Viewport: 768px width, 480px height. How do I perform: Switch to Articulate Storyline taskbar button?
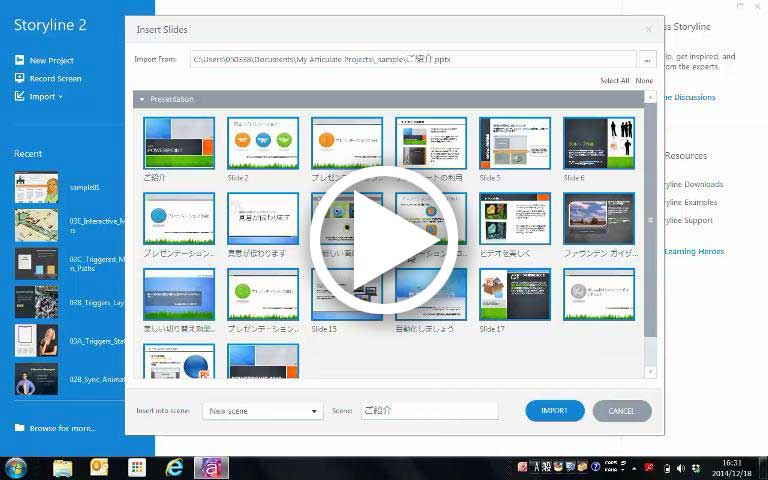[x=211, y=468]
